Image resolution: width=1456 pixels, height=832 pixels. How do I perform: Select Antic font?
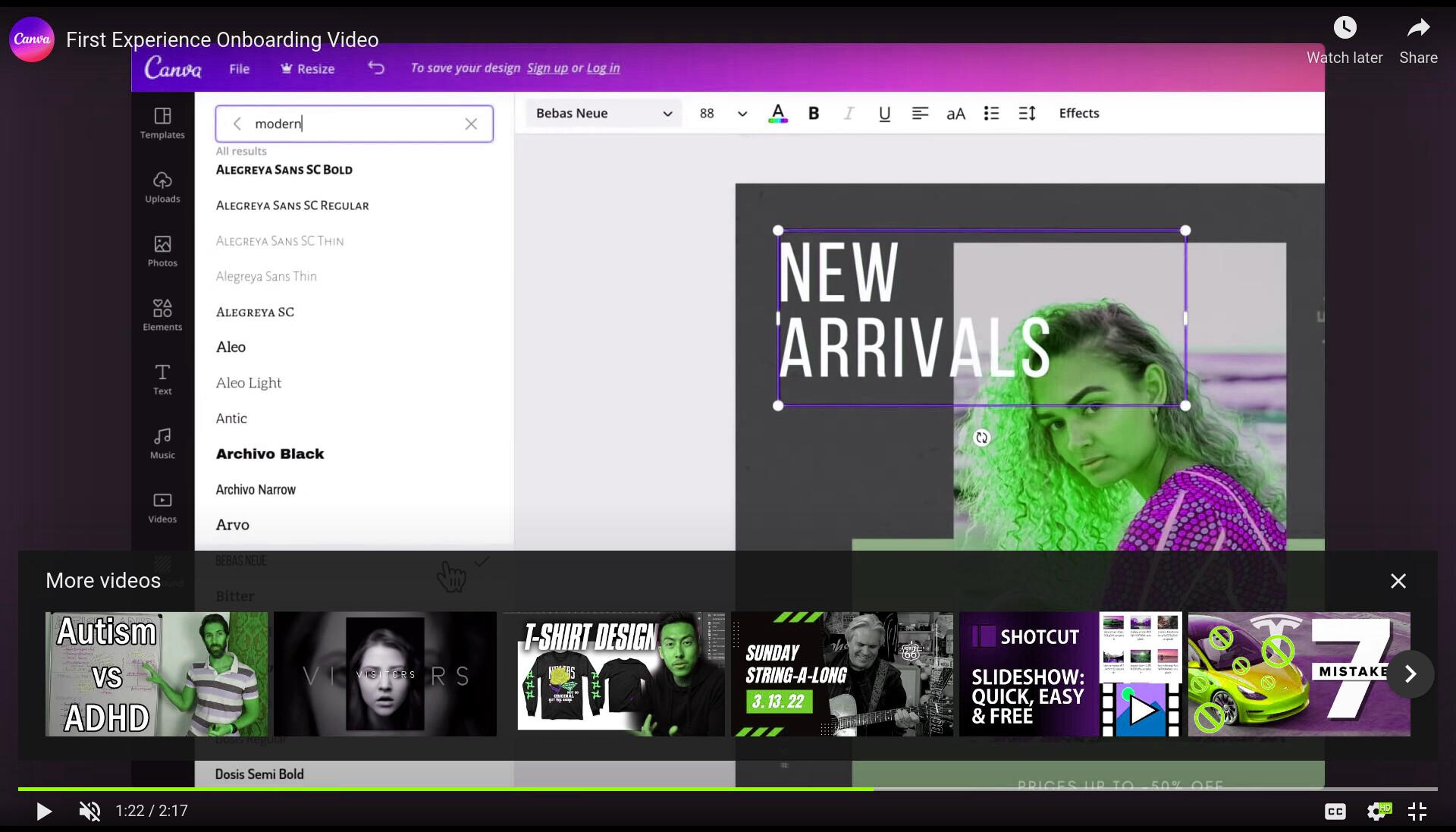click(x=231, y=419)
